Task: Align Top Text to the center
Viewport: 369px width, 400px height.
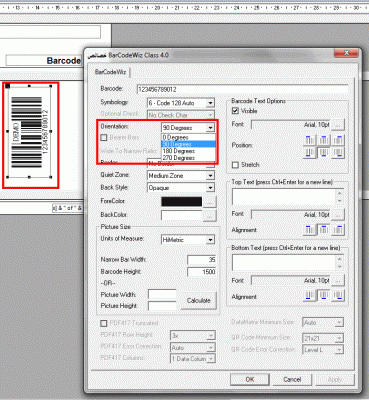Action: [x=324, y=230]
